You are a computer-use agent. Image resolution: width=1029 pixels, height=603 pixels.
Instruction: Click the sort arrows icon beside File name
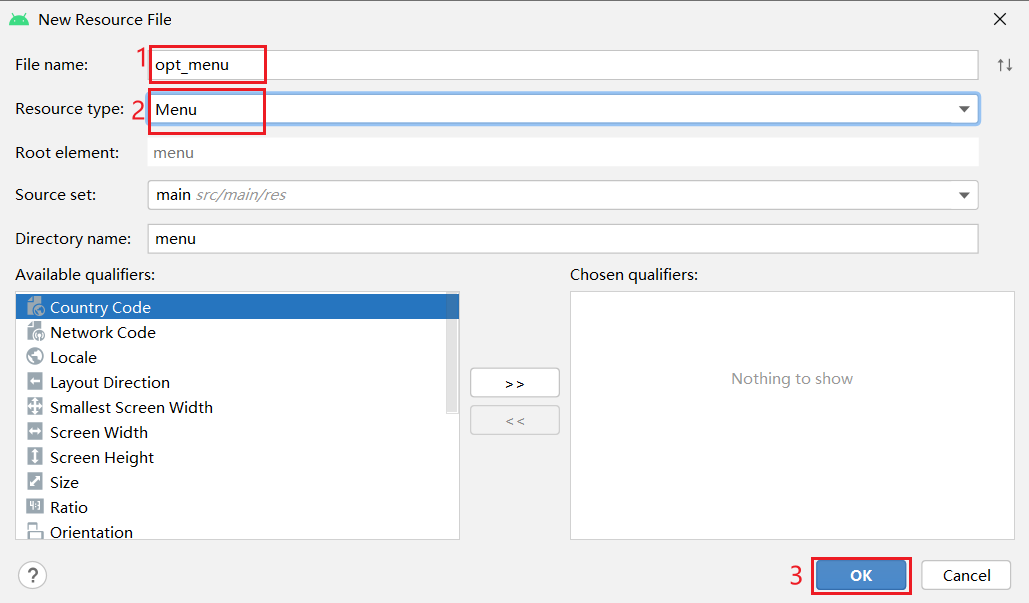(1005, 65)
